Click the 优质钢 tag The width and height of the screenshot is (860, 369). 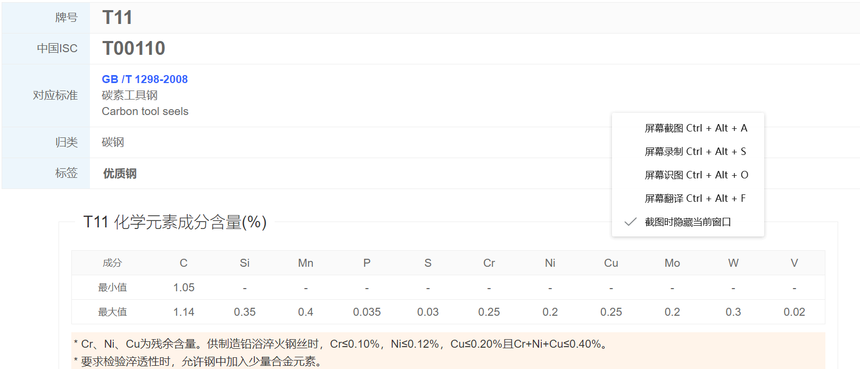coord(120,174)
